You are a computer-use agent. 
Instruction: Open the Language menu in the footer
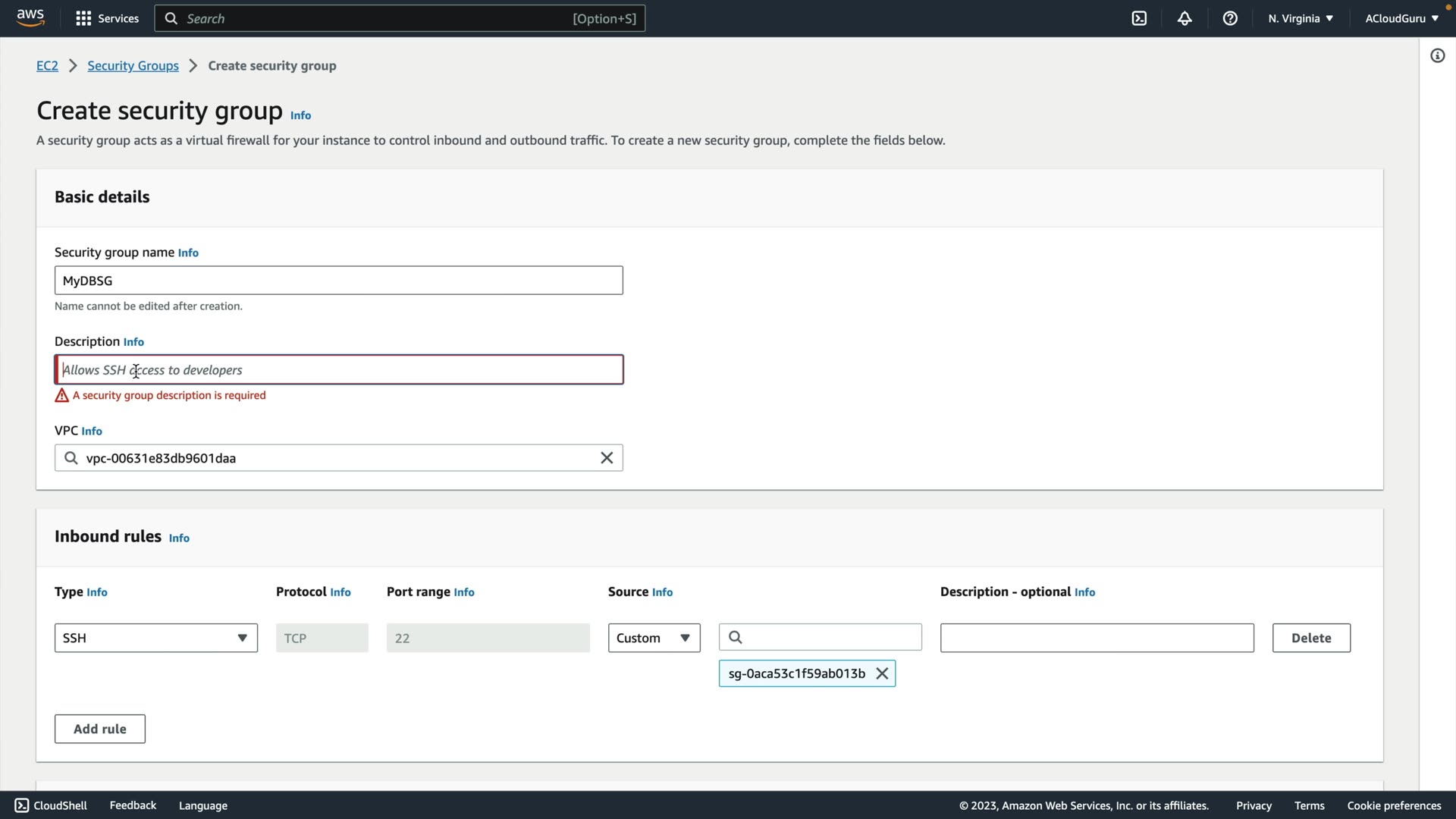tap(203, 805)
